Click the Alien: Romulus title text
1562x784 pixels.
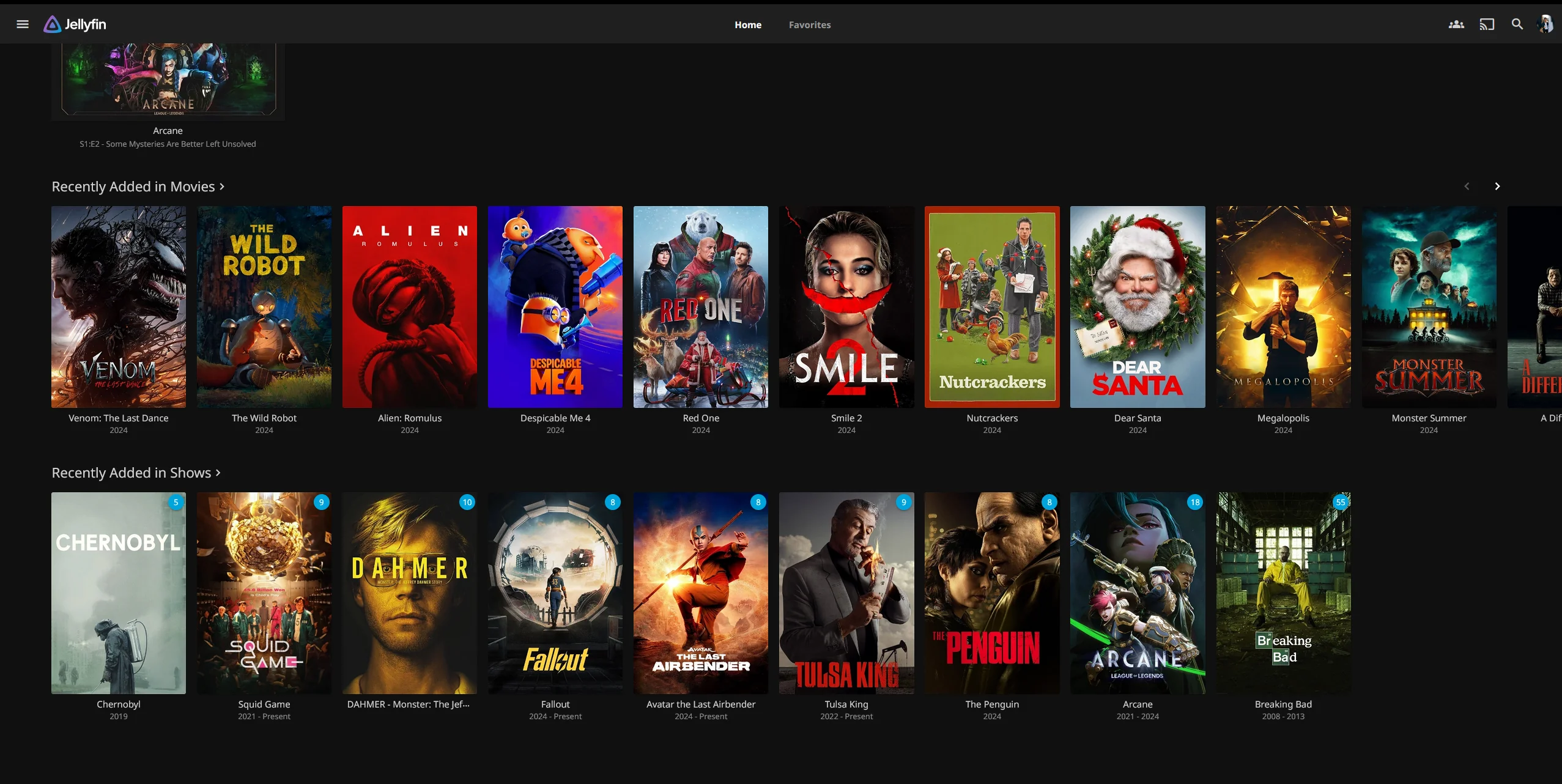click(x=410, y=418)
